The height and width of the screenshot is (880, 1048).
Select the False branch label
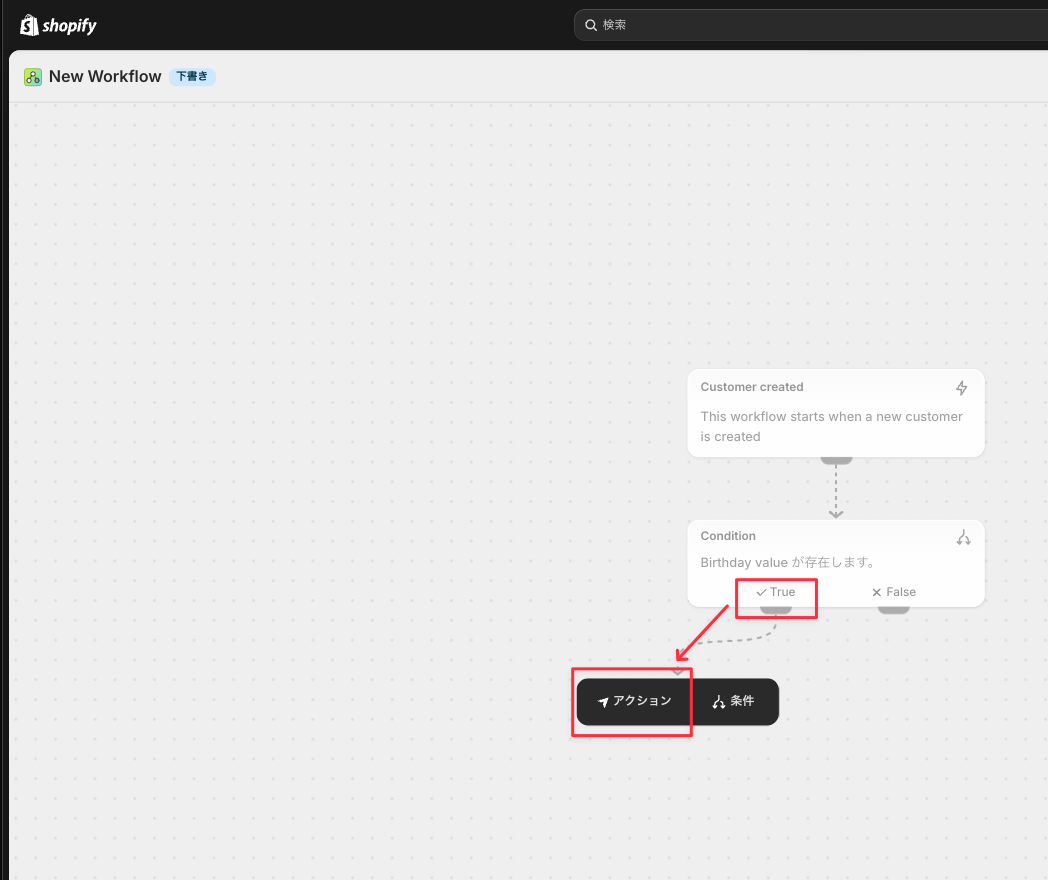[894, 592]
